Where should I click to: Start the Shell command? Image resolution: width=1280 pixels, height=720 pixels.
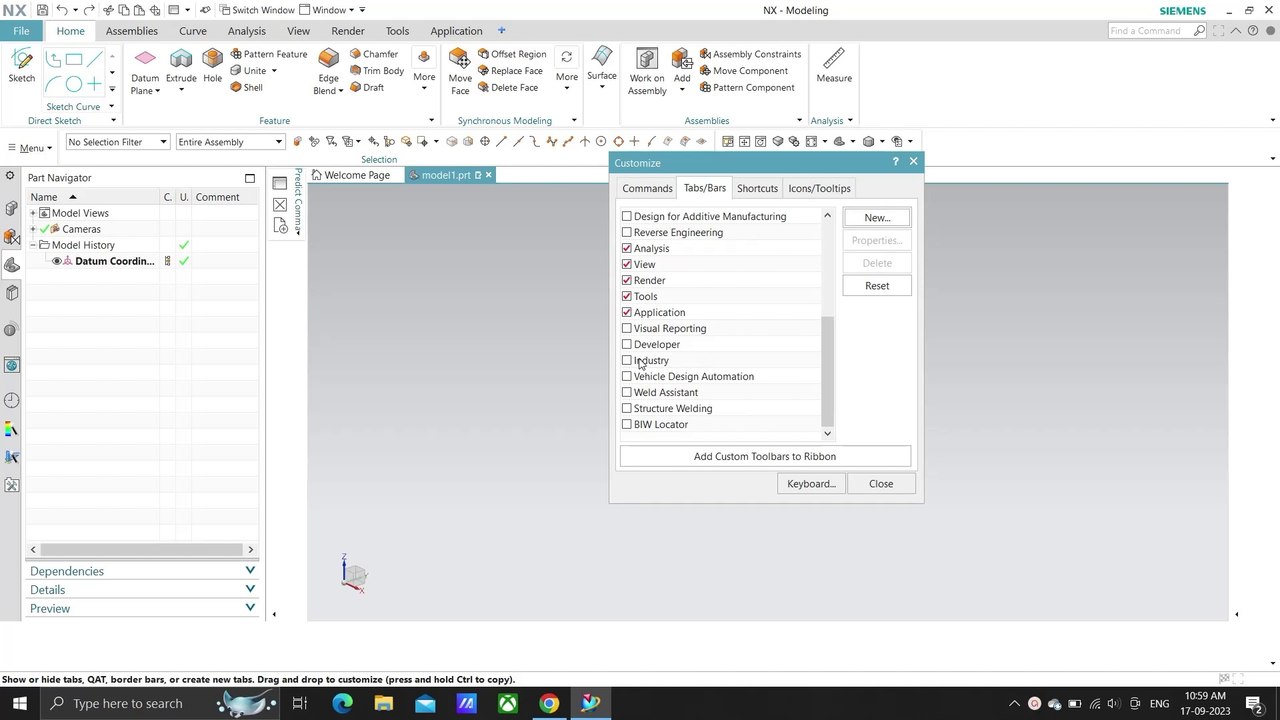click(247, 88)
